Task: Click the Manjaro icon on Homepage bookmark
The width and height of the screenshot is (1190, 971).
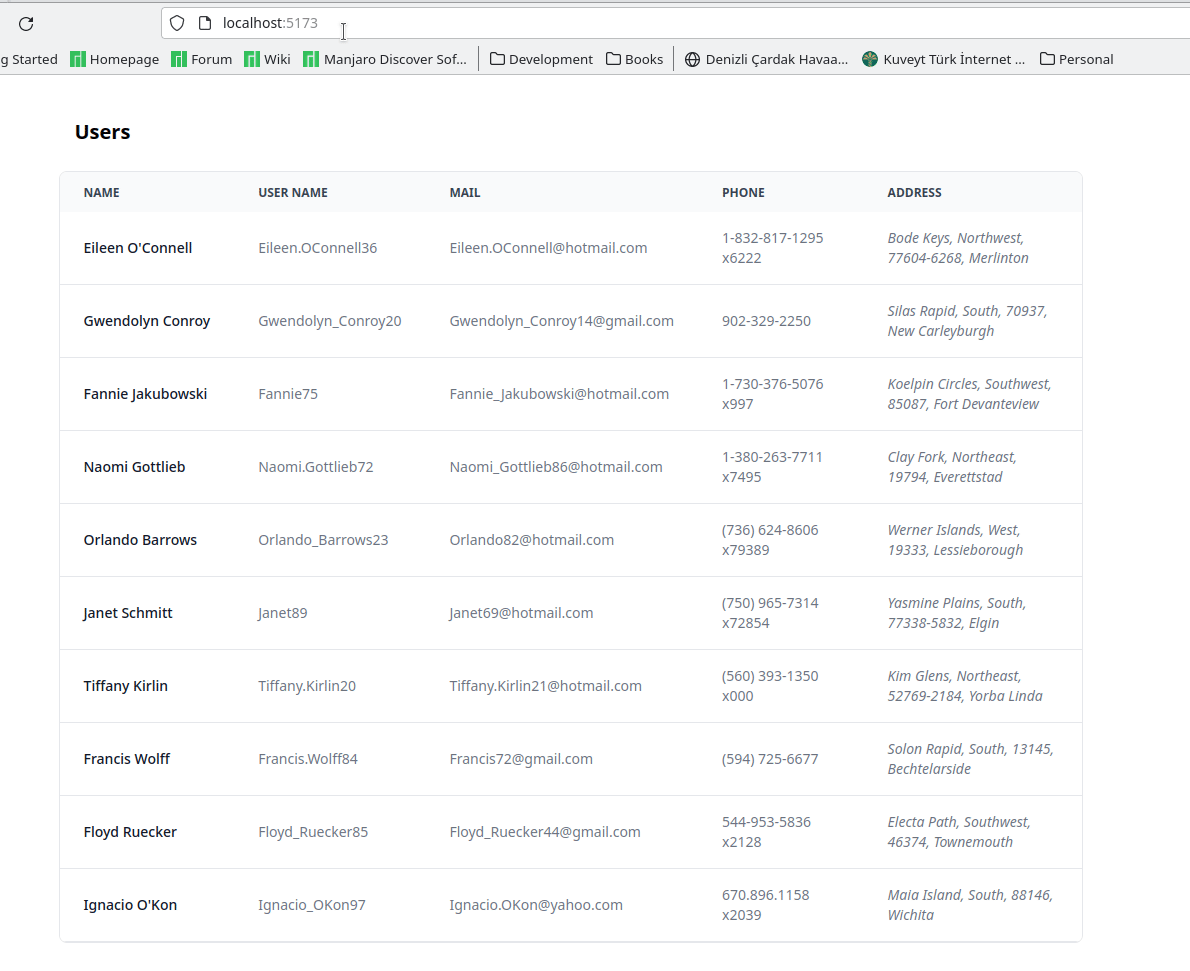Action: [78, 59]
